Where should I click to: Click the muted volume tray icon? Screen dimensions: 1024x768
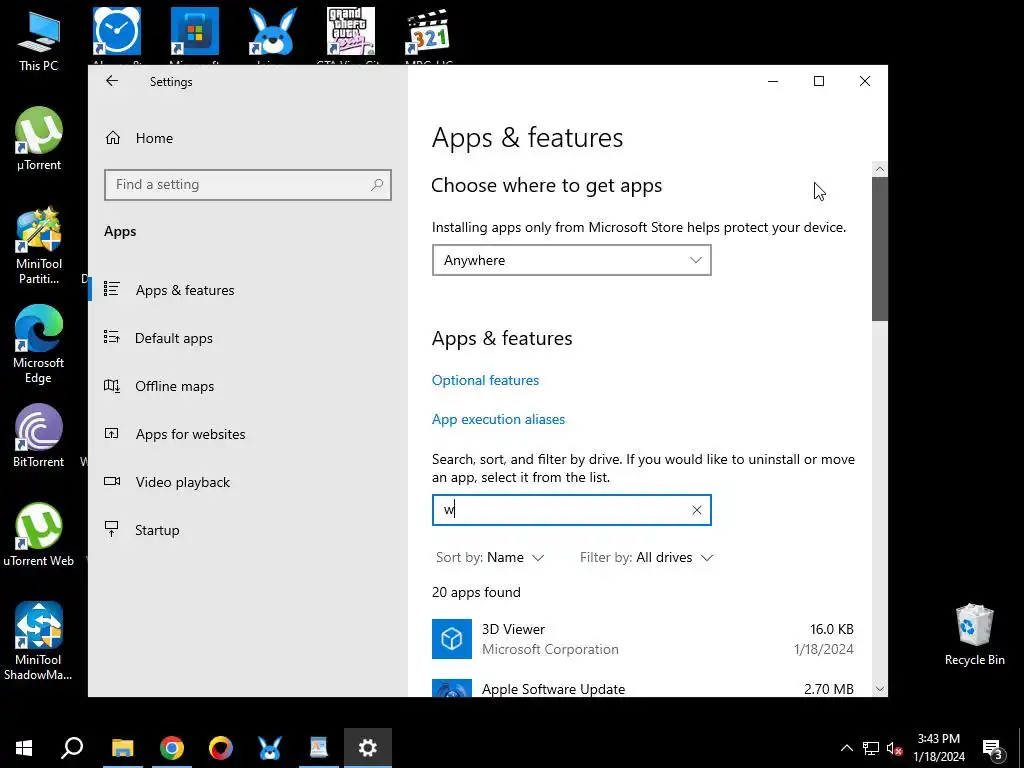point(894,748)
